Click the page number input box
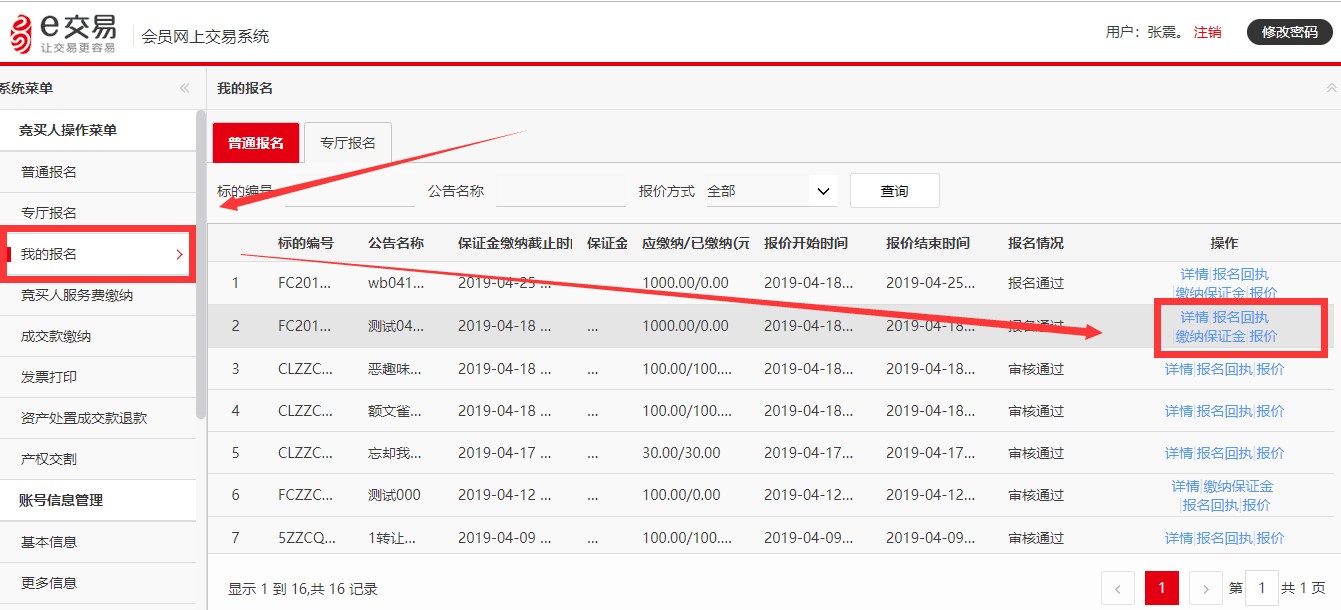Viewport: 1341px width, 610px height. click(1262, 588)
